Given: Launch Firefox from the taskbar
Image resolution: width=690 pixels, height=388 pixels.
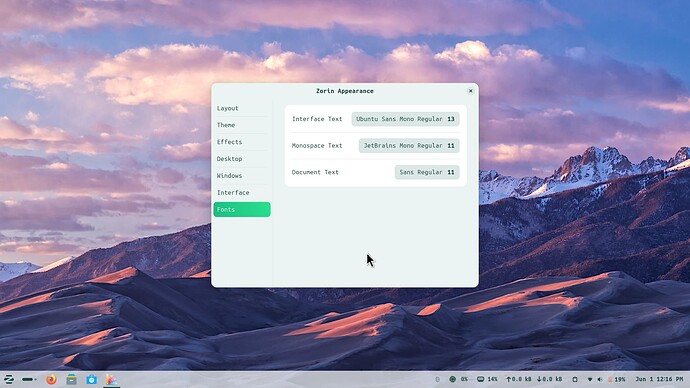Looking at the screenshot, I should click(x=51, y=379).
